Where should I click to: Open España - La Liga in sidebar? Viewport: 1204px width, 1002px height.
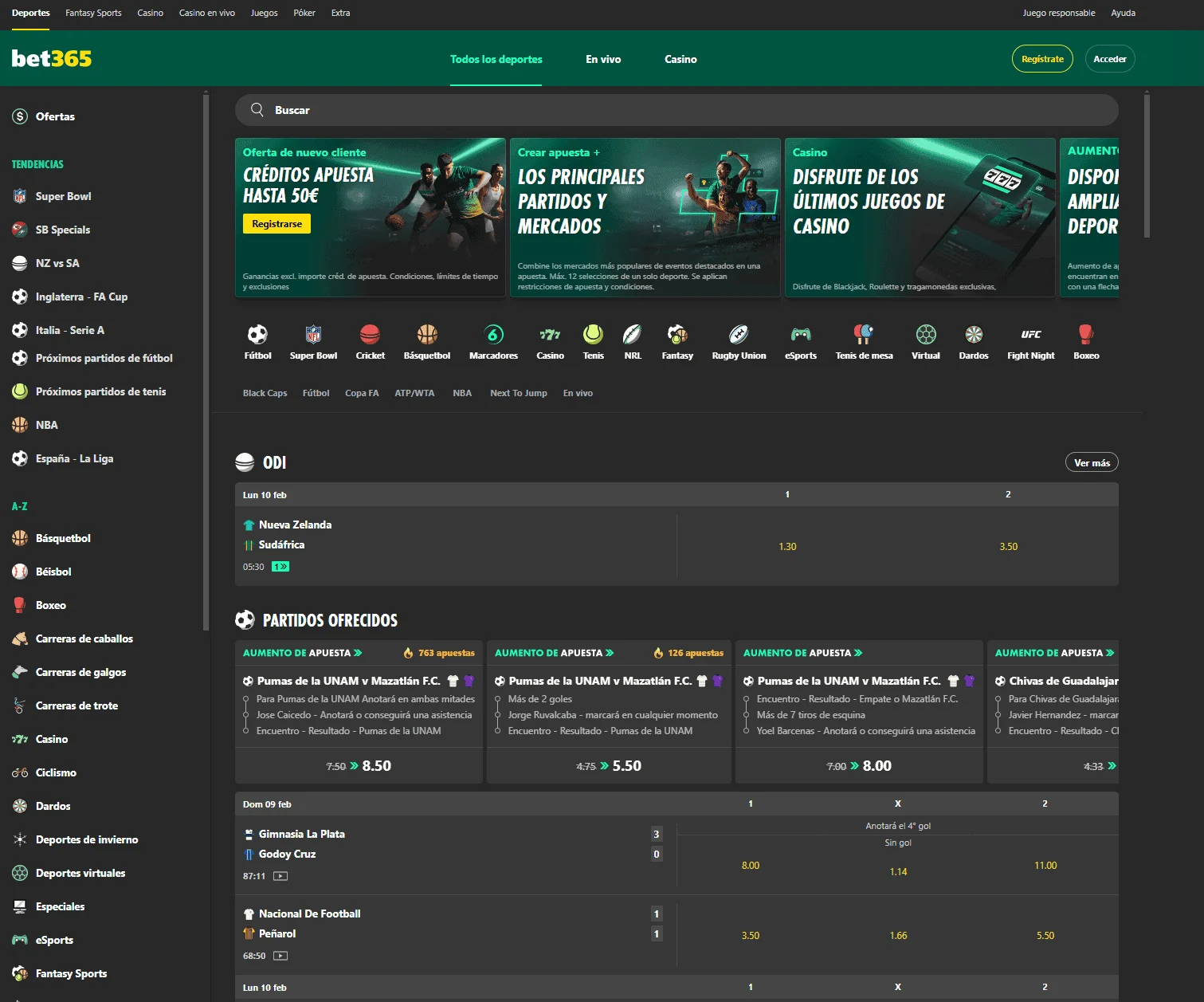click(x=74, y=458)
